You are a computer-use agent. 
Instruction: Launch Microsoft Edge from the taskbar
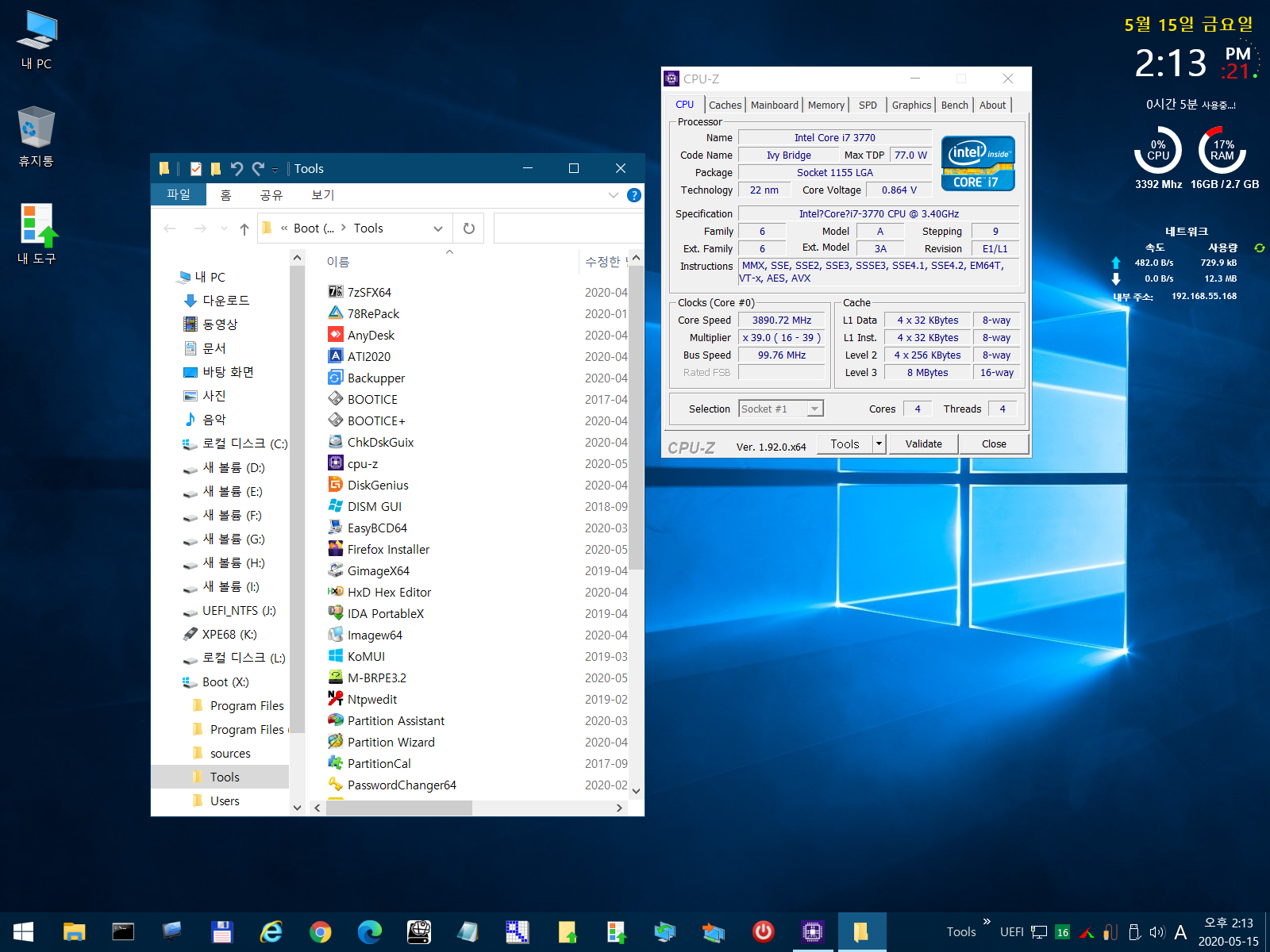point(369,931)
